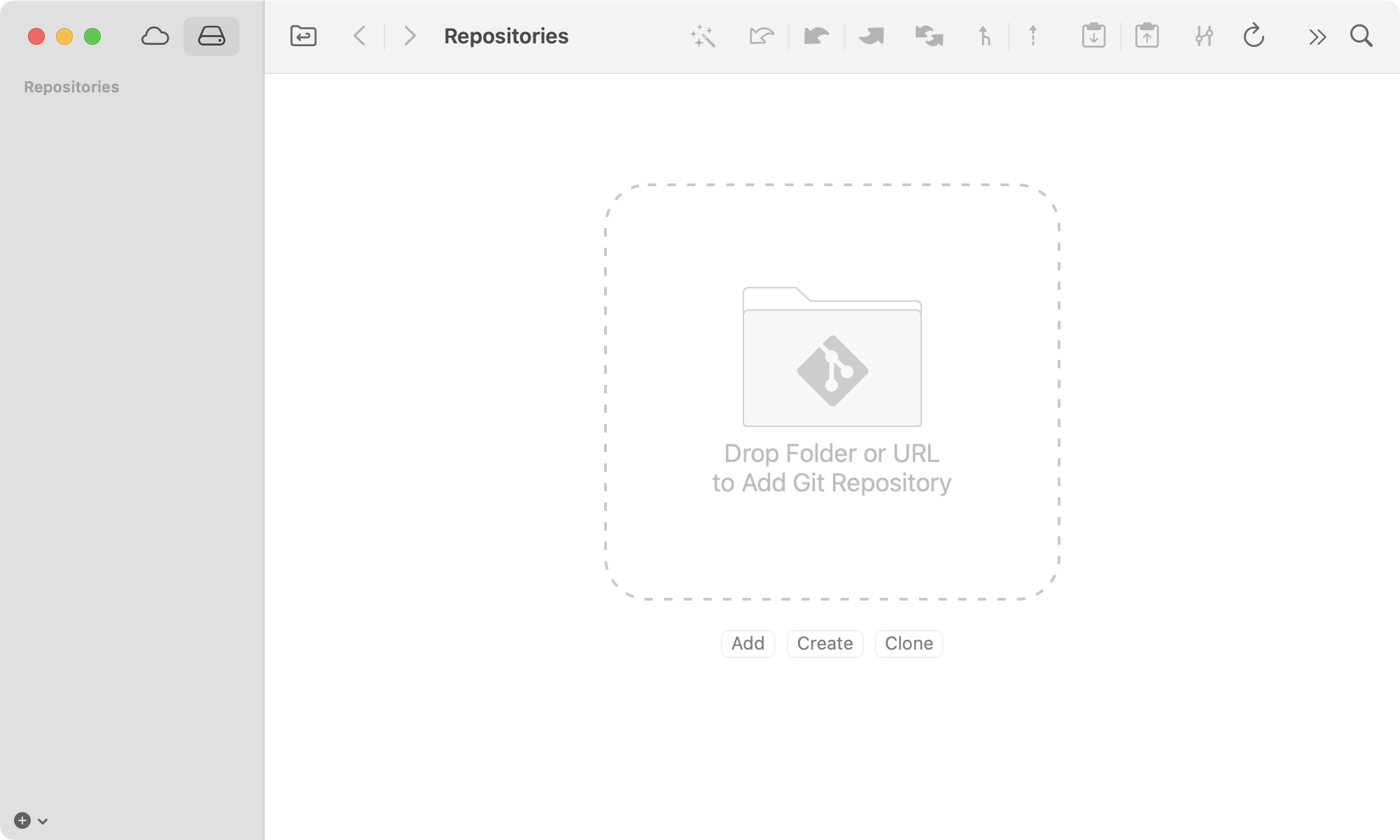1400x840 pixels.
Task: Select the local repositories hard drive view
Action: pos(211,36)
